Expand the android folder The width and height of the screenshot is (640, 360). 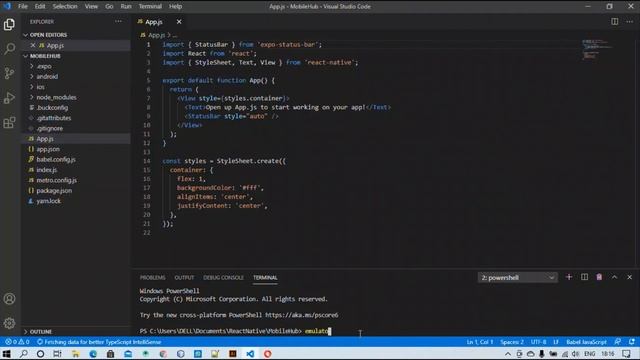pyautogui.click(x=47, y=77)
